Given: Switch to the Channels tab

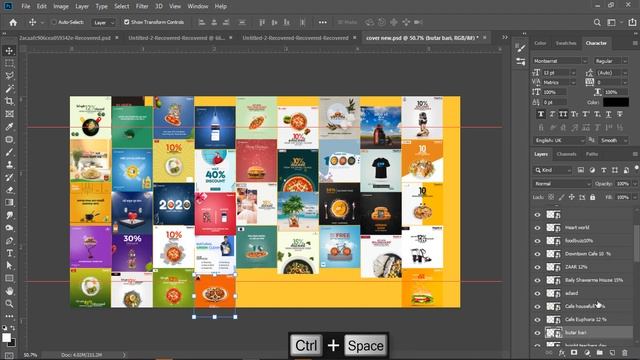Looking at the screenshot, I should [x=567, y=154].
